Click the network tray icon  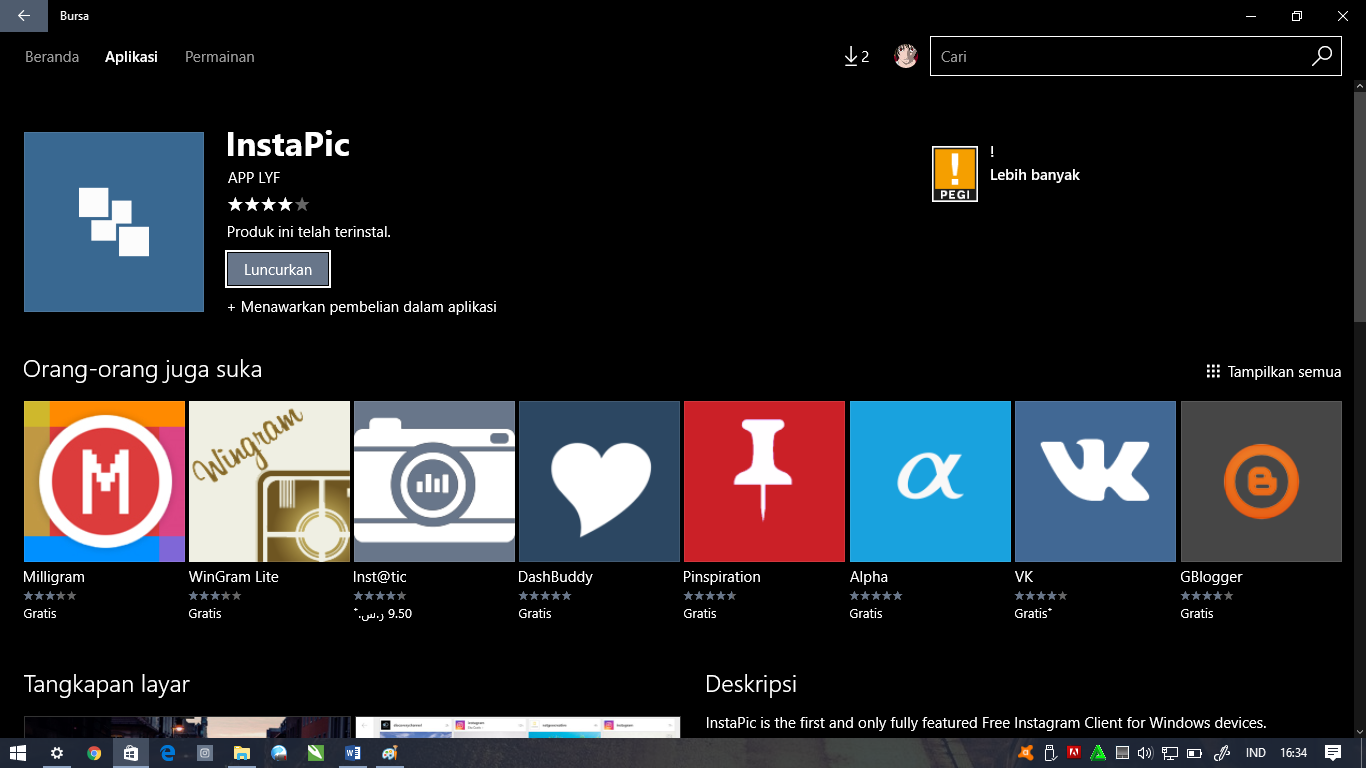pyautogui.click(x=1169, y=753)
